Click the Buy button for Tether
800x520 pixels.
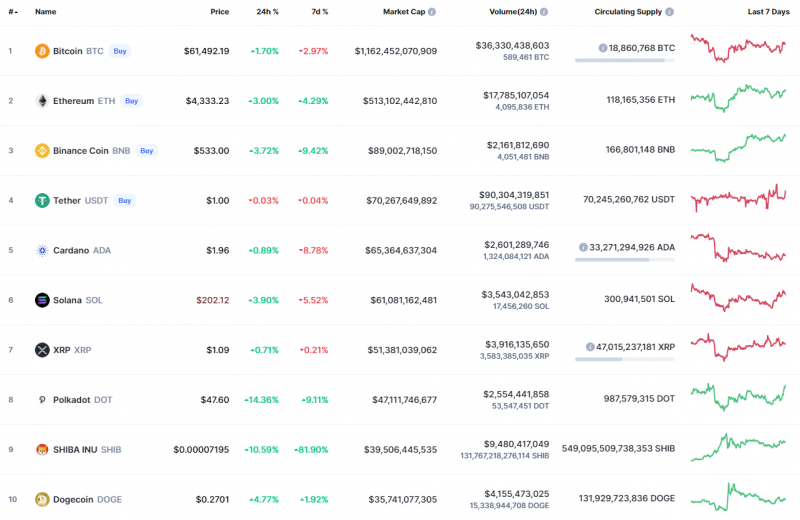pyautogui.click(x=124, y=201)
